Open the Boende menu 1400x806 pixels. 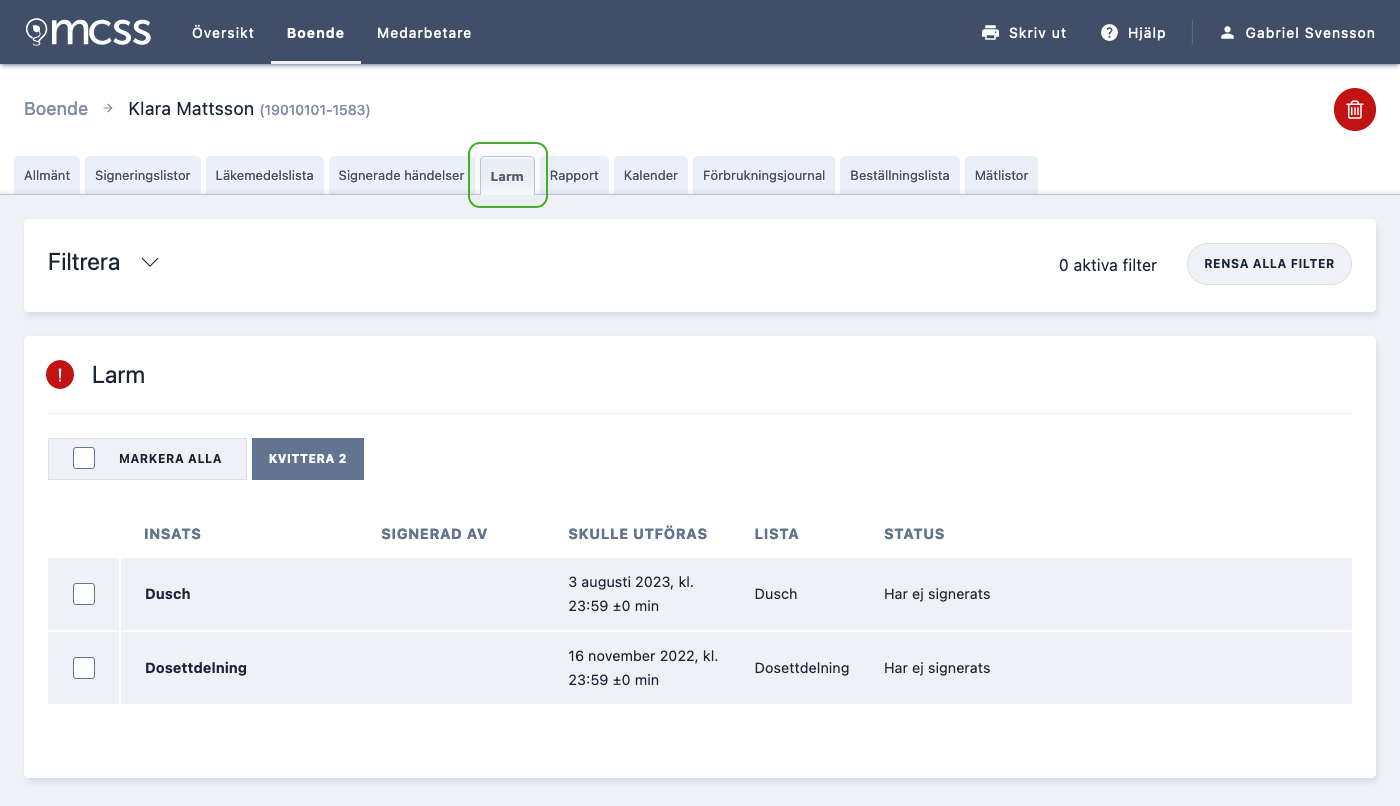[x=316, y=33]
